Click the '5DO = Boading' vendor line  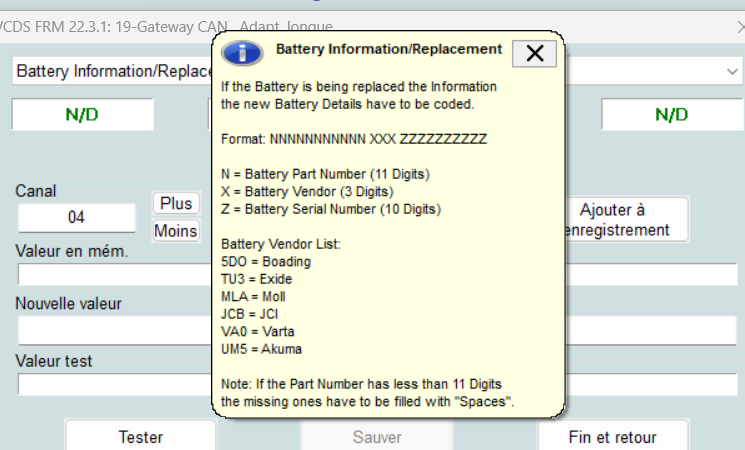point(266,261)
